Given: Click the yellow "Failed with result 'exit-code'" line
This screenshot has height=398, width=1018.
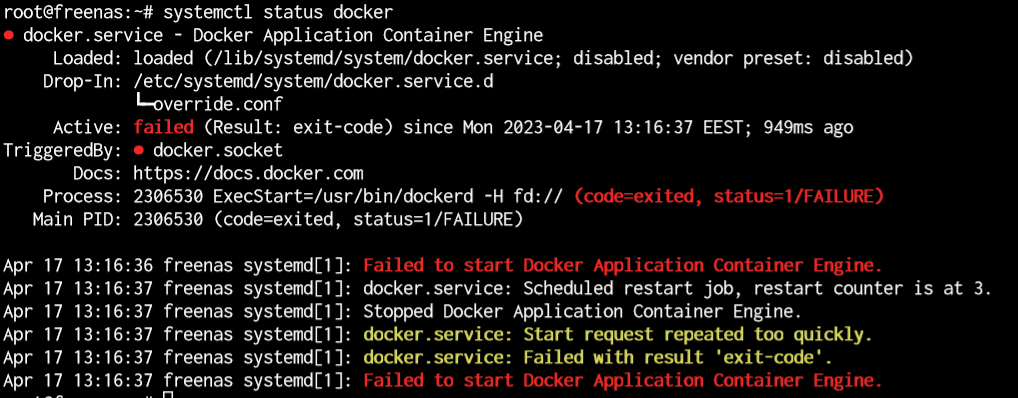Looking at the screenshot, I should click(597, 358).
